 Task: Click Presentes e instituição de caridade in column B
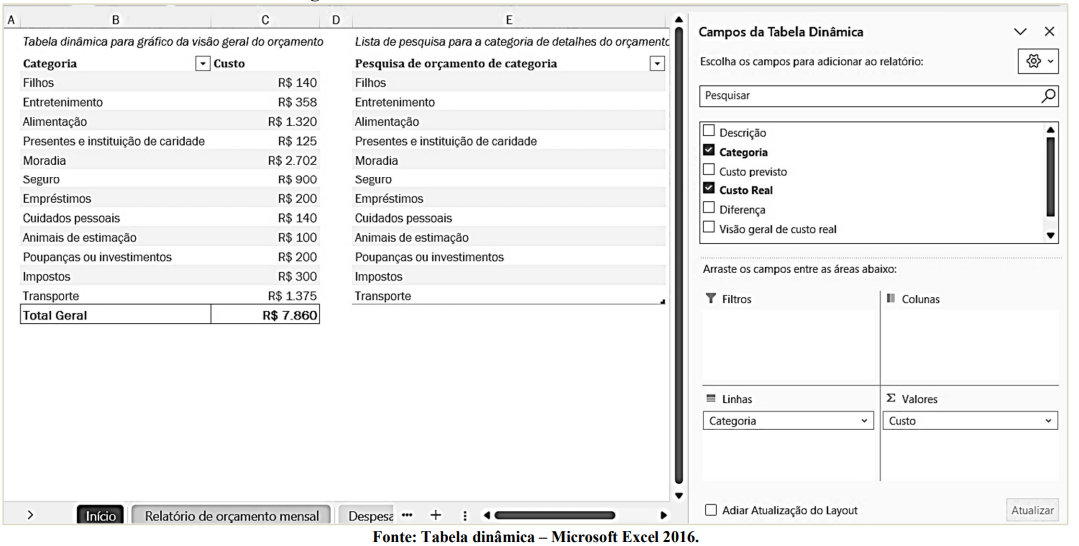tap(116, 141)
